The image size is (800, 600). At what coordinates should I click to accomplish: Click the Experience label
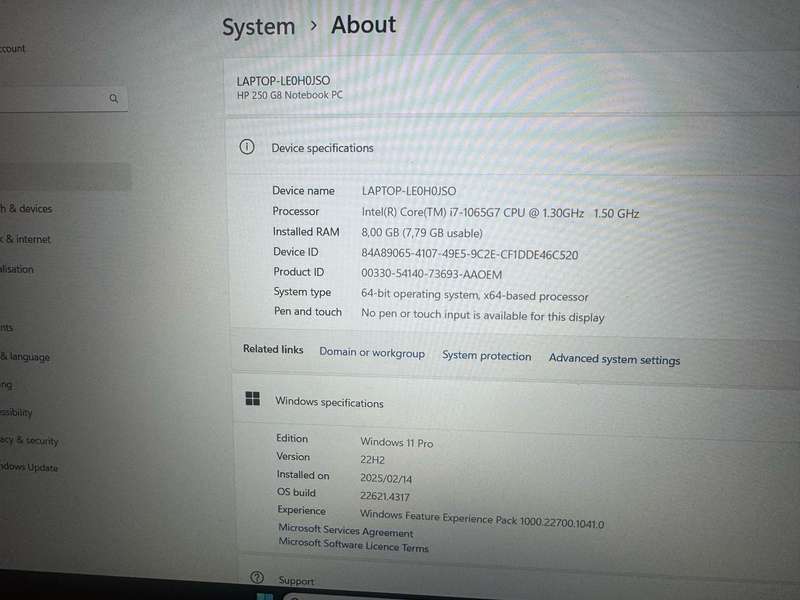pyautogui.click(x=302, y=510)
